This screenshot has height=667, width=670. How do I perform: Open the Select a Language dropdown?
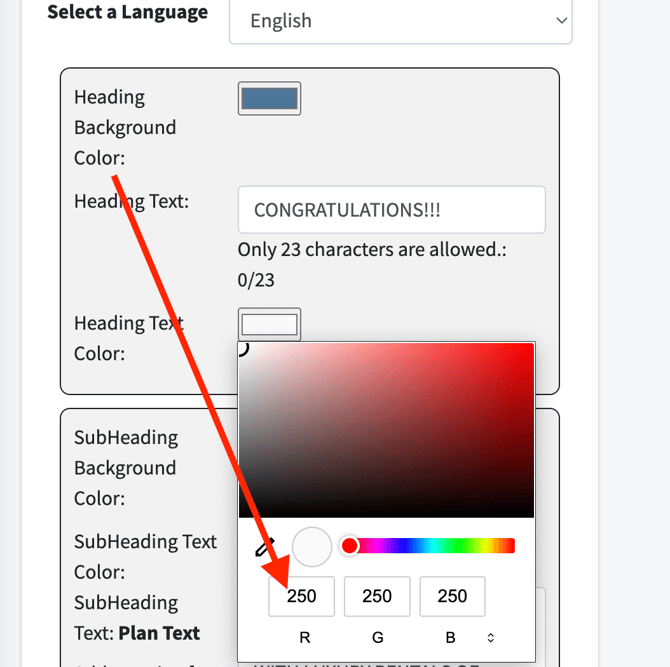[400, 21]
